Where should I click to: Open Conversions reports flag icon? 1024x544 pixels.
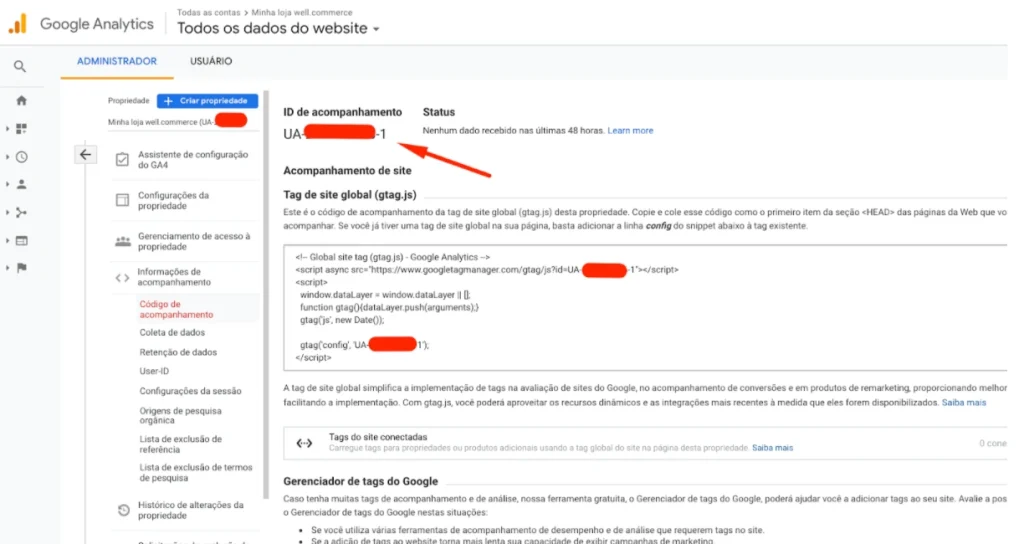(x=21, y=268)
